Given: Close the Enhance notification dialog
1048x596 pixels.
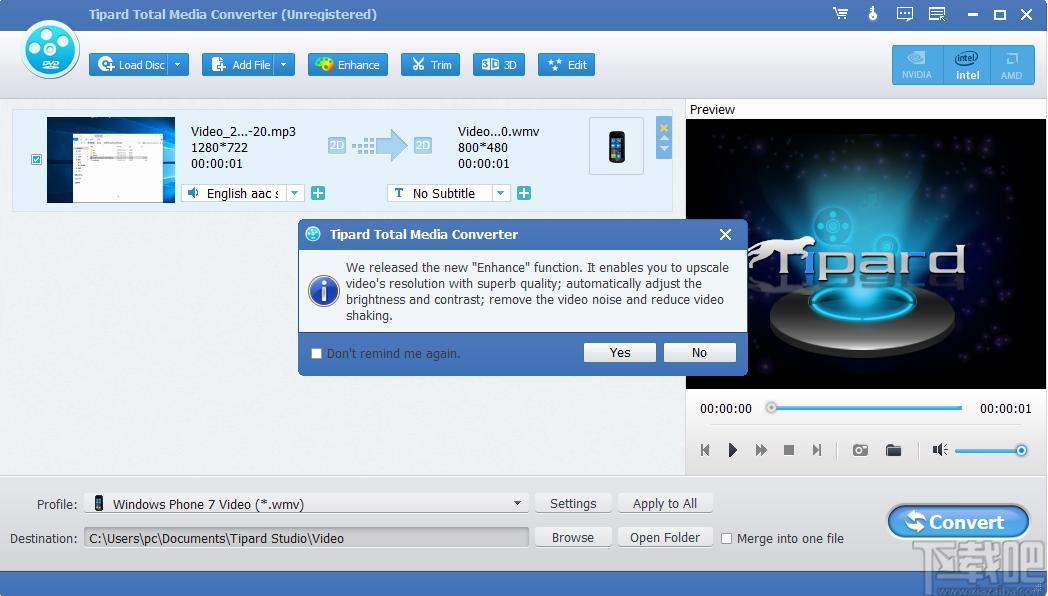Looking at the screenshot, I should click(725, 235).
